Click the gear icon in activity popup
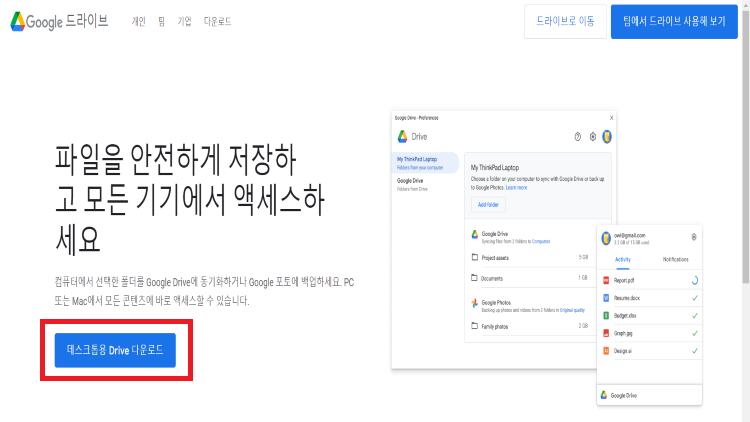Image resolution: width=750 pixels, height=422 pixels. [694, 237]
